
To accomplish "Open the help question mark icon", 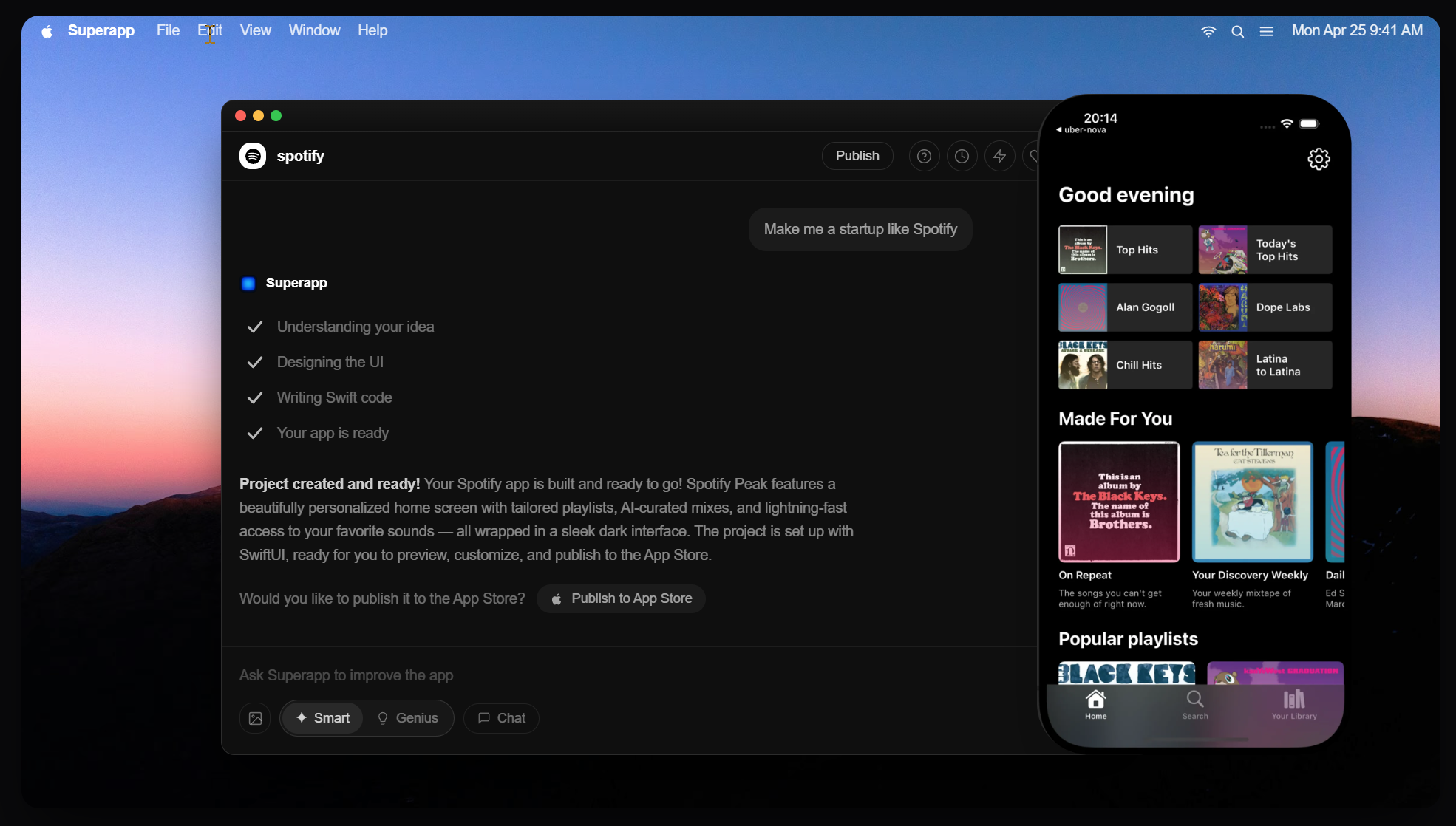I will tap(924, 156).
